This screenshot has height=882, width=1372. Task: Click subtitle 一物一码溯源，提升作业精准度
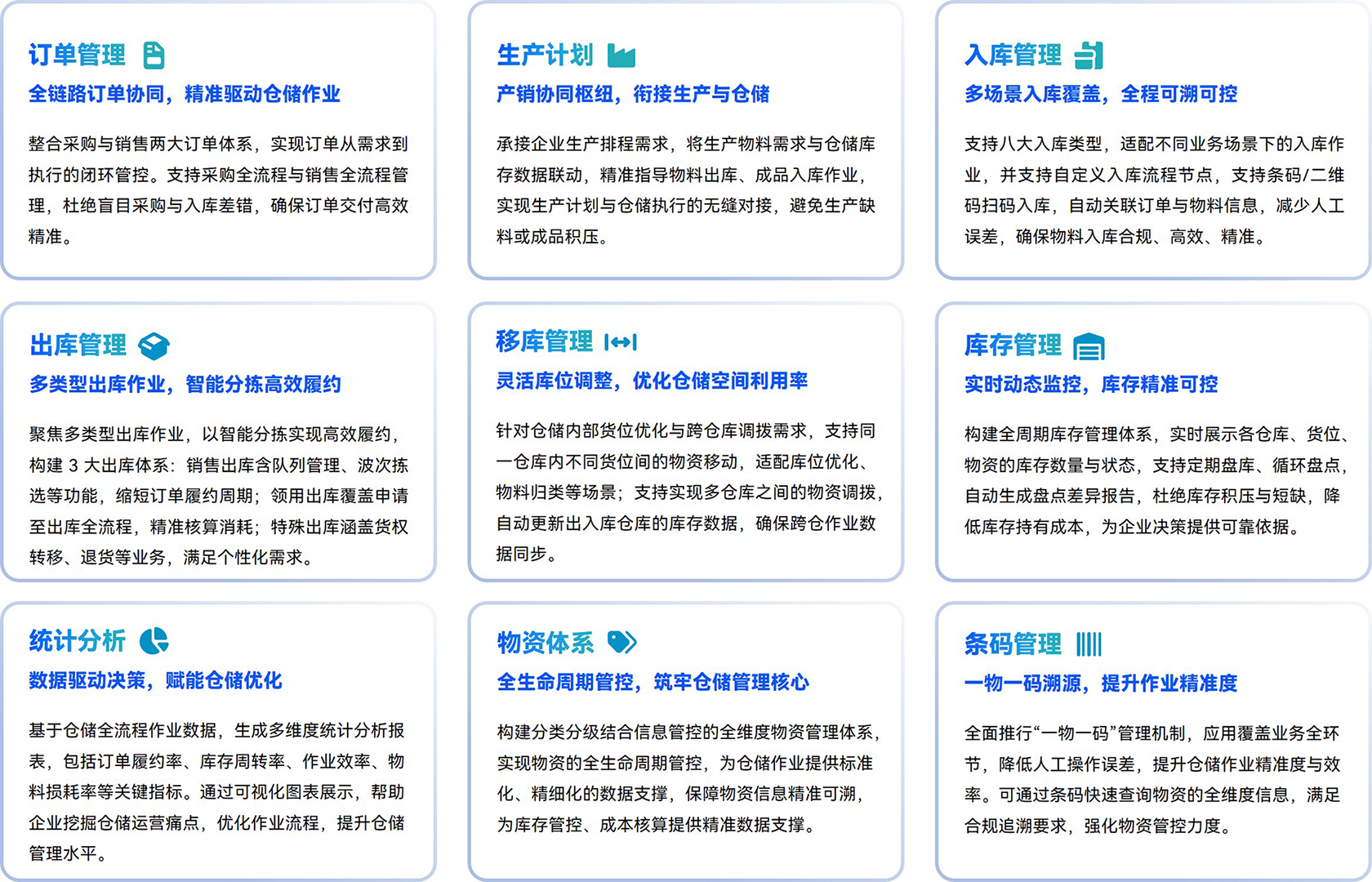pyautogui.click(x=1102, y=684)
